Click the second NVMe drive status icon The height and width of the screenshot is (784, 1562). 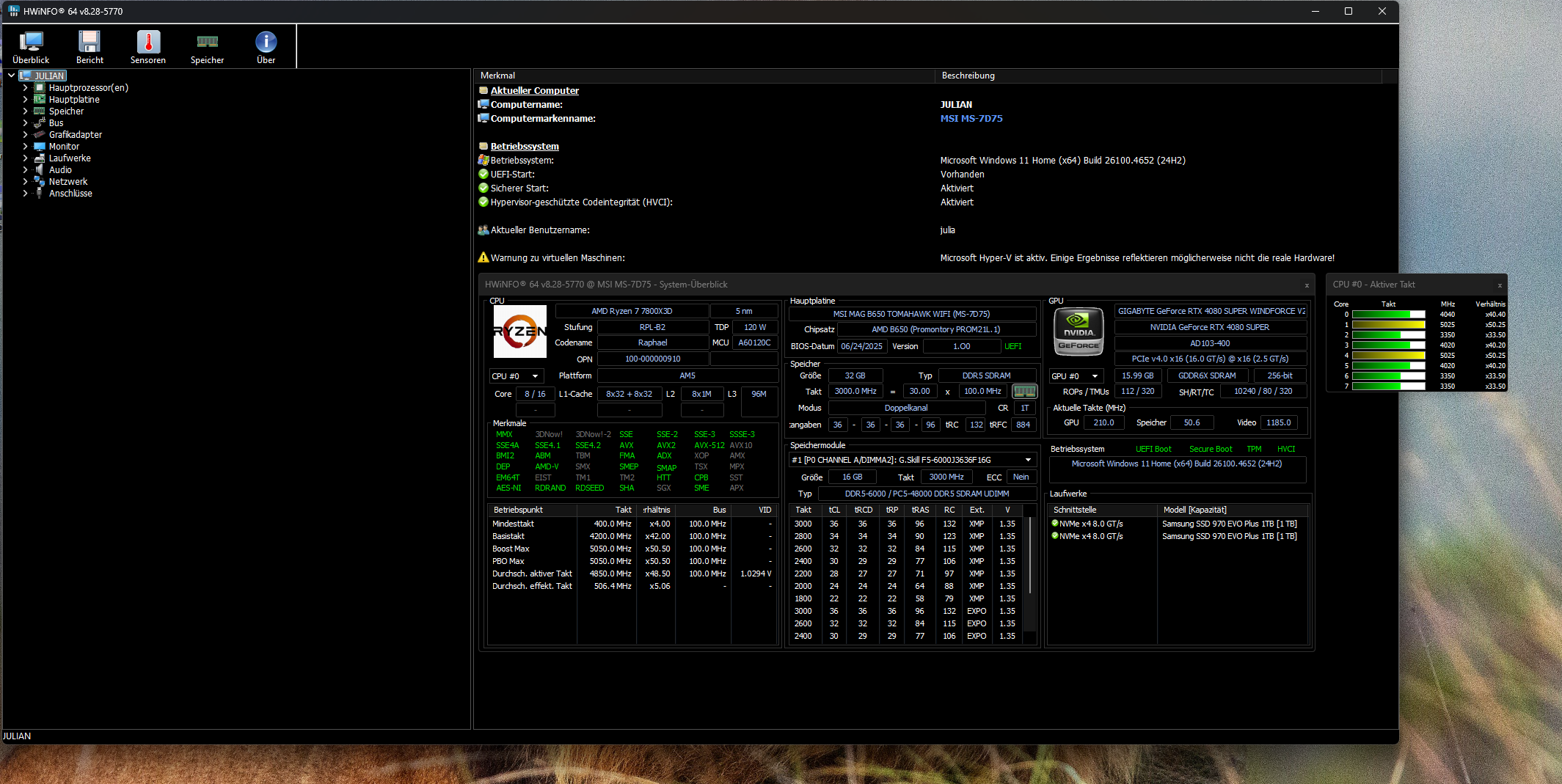pos(1055,535)
